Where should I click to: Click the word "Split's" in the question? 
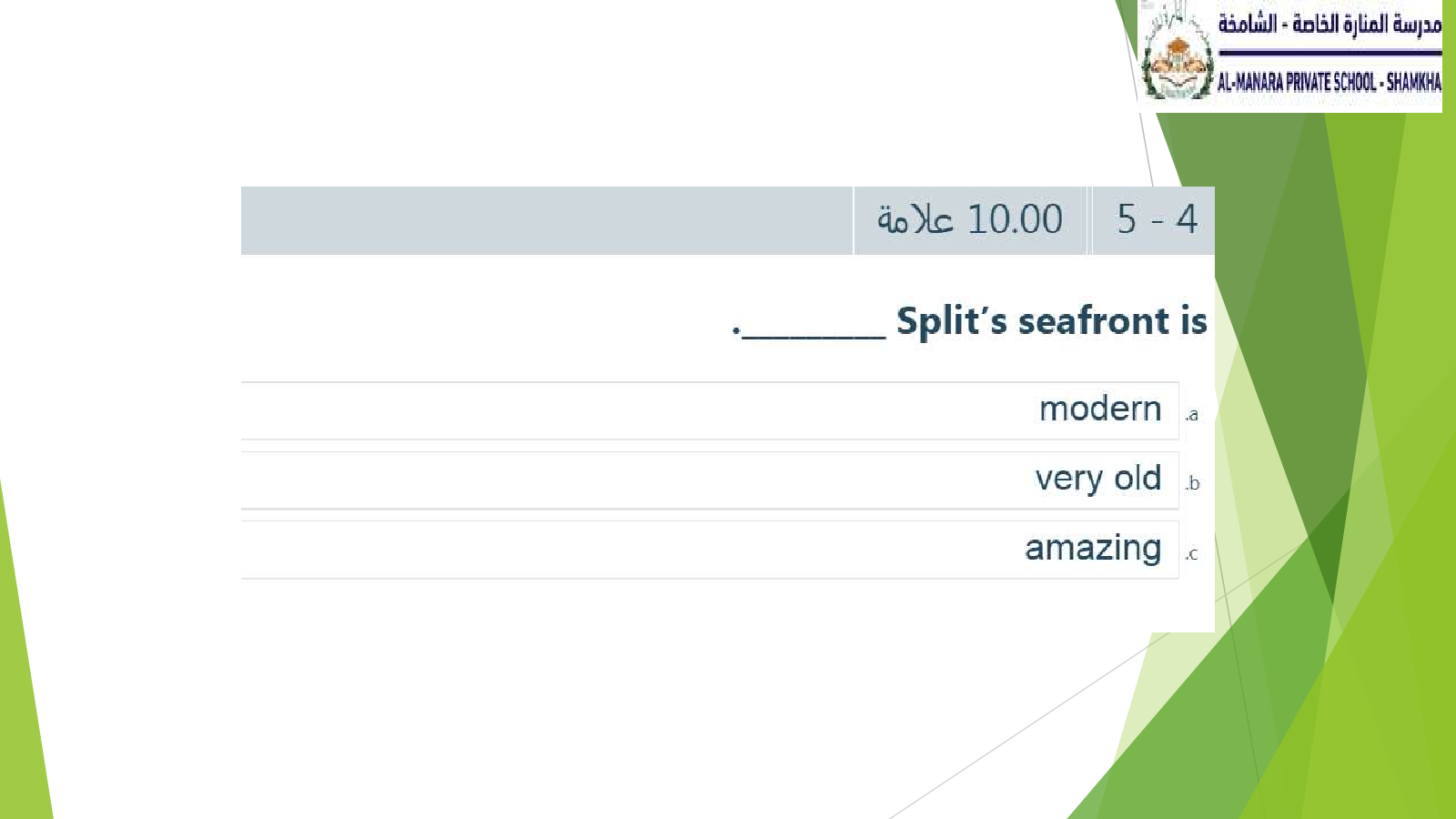[x=951, y=321]
